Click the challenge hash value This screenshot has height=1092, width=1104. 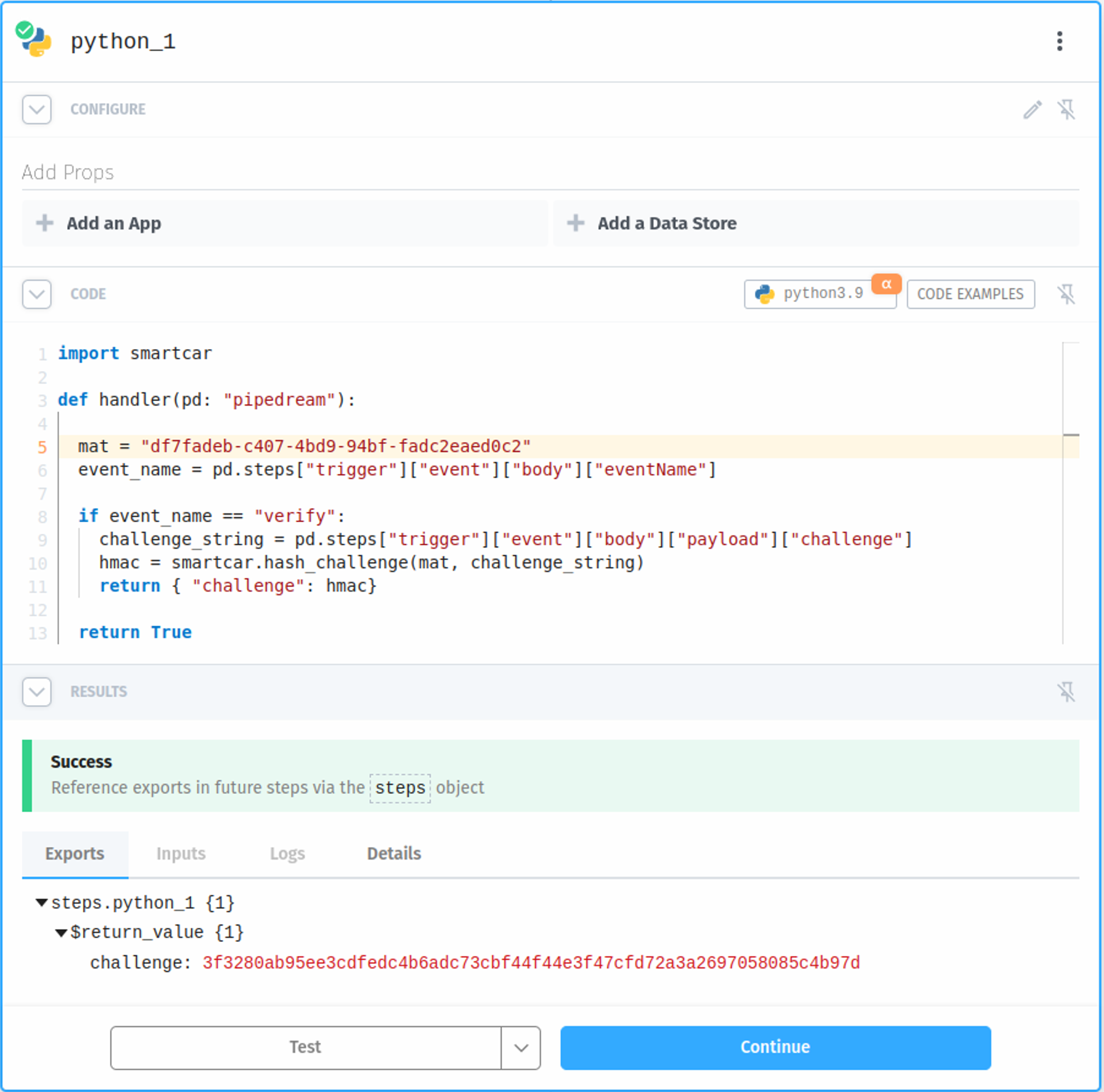pyautogui.click(x=531, y=963)
